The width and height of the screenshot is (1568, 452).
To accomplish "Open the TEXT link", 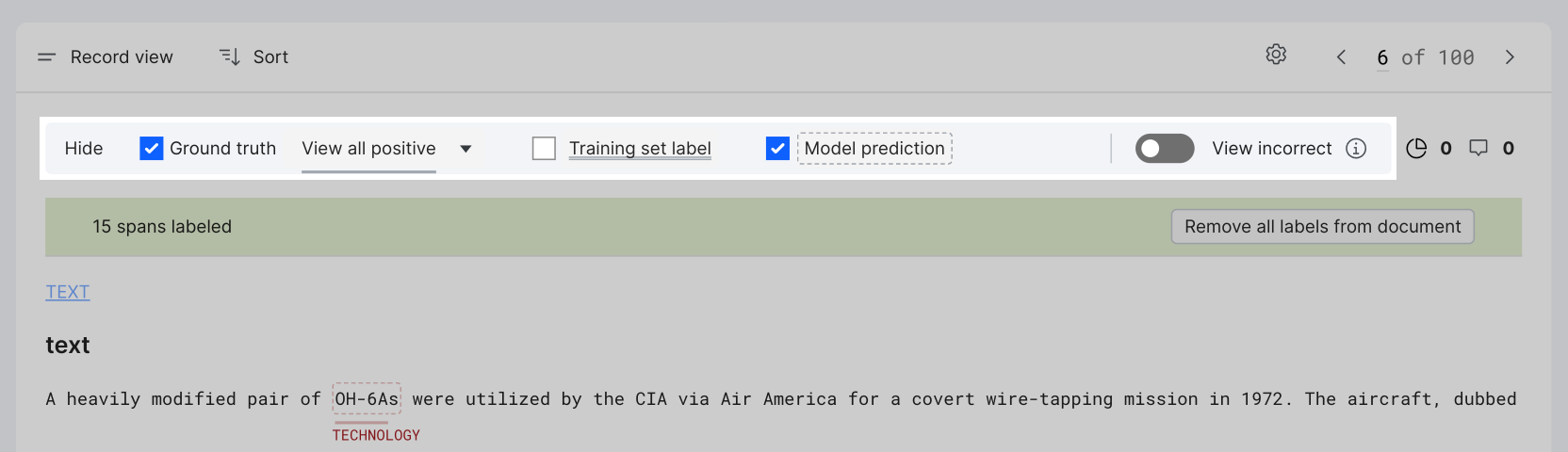I will click(x=68, y=292).
